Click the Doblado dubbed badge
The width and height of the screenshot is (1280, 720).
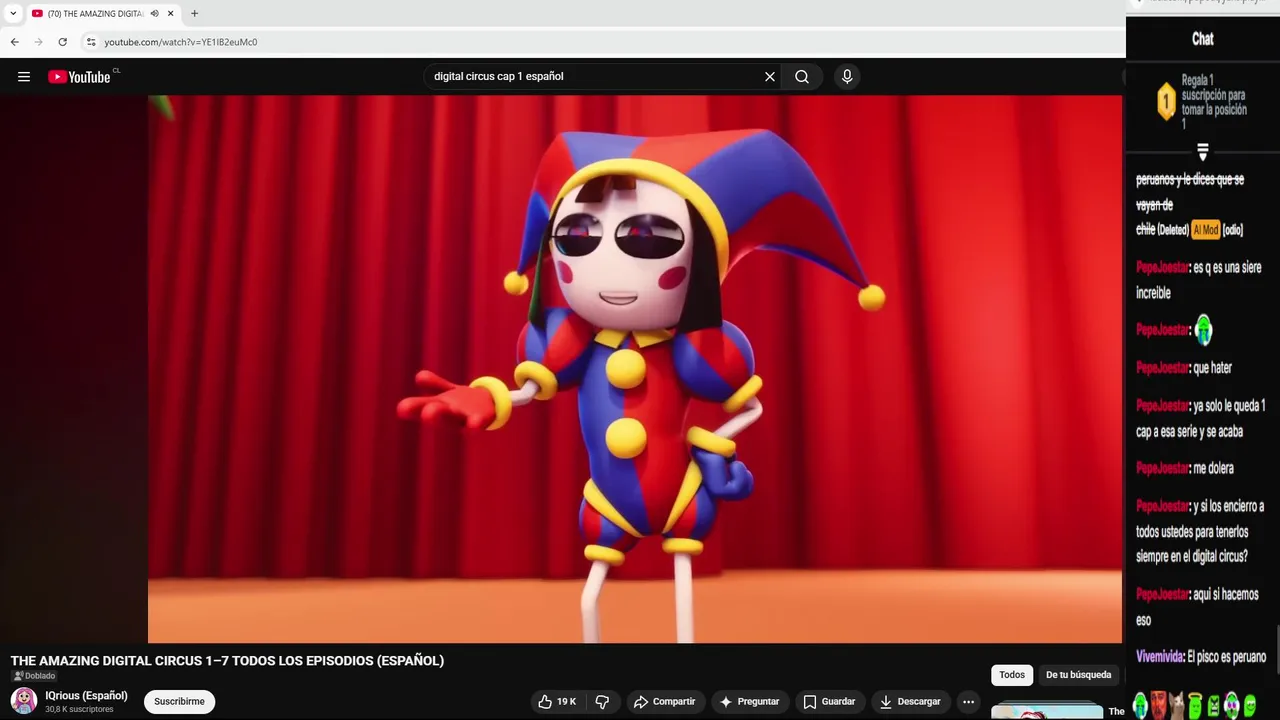(34, 676)
